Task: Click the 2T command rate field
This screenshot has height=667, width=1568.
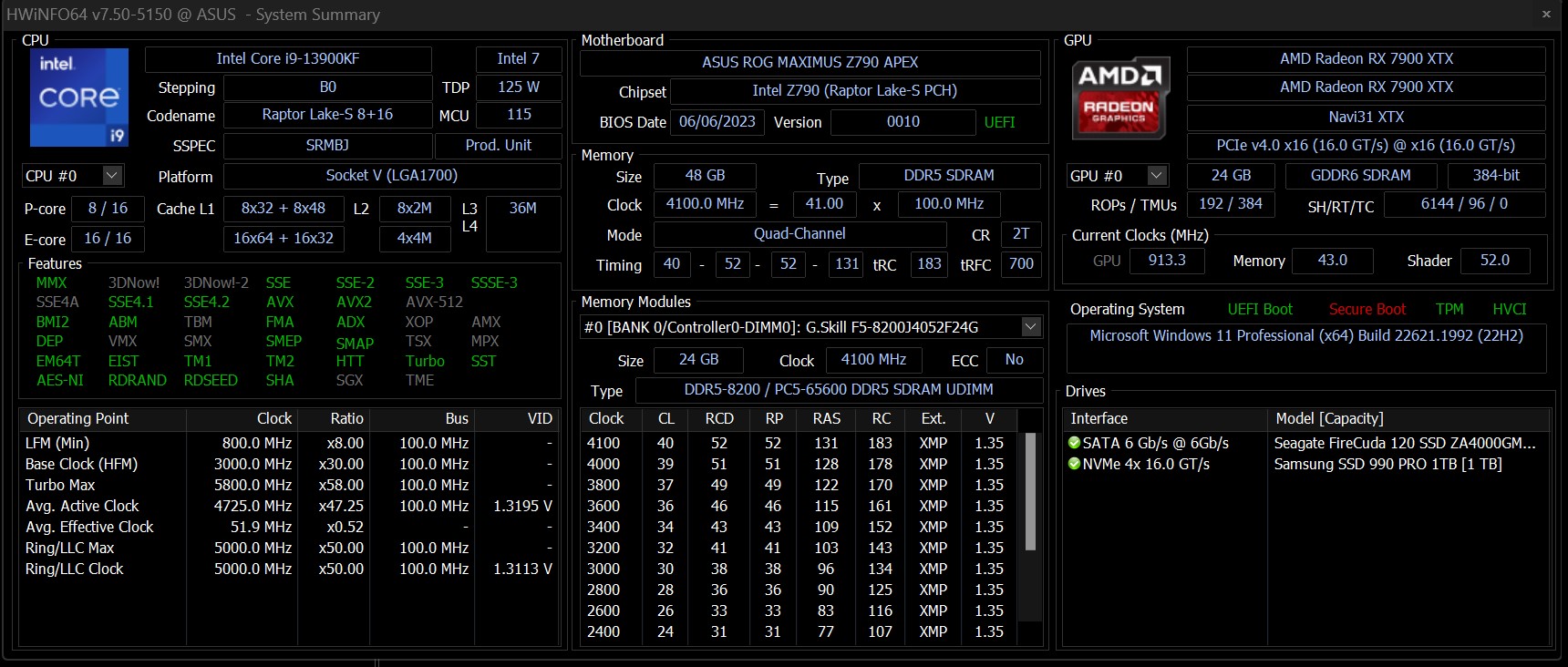Action: coord(1021,234)
